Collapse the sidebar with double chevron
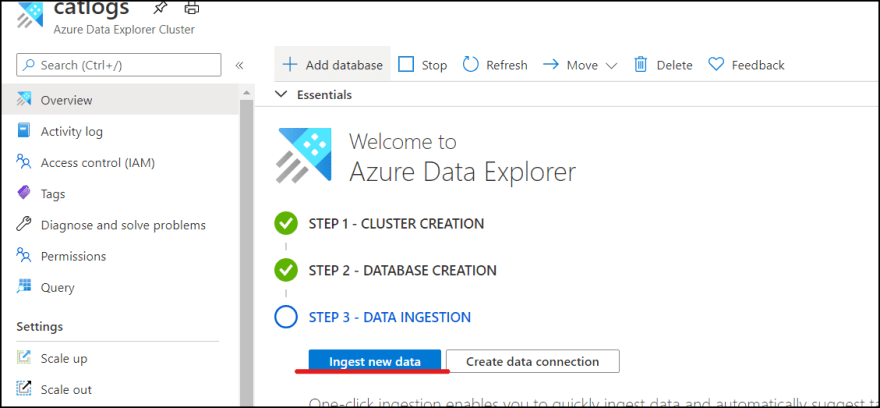Viewport: 880px width, 408px height. click(239, 65)
